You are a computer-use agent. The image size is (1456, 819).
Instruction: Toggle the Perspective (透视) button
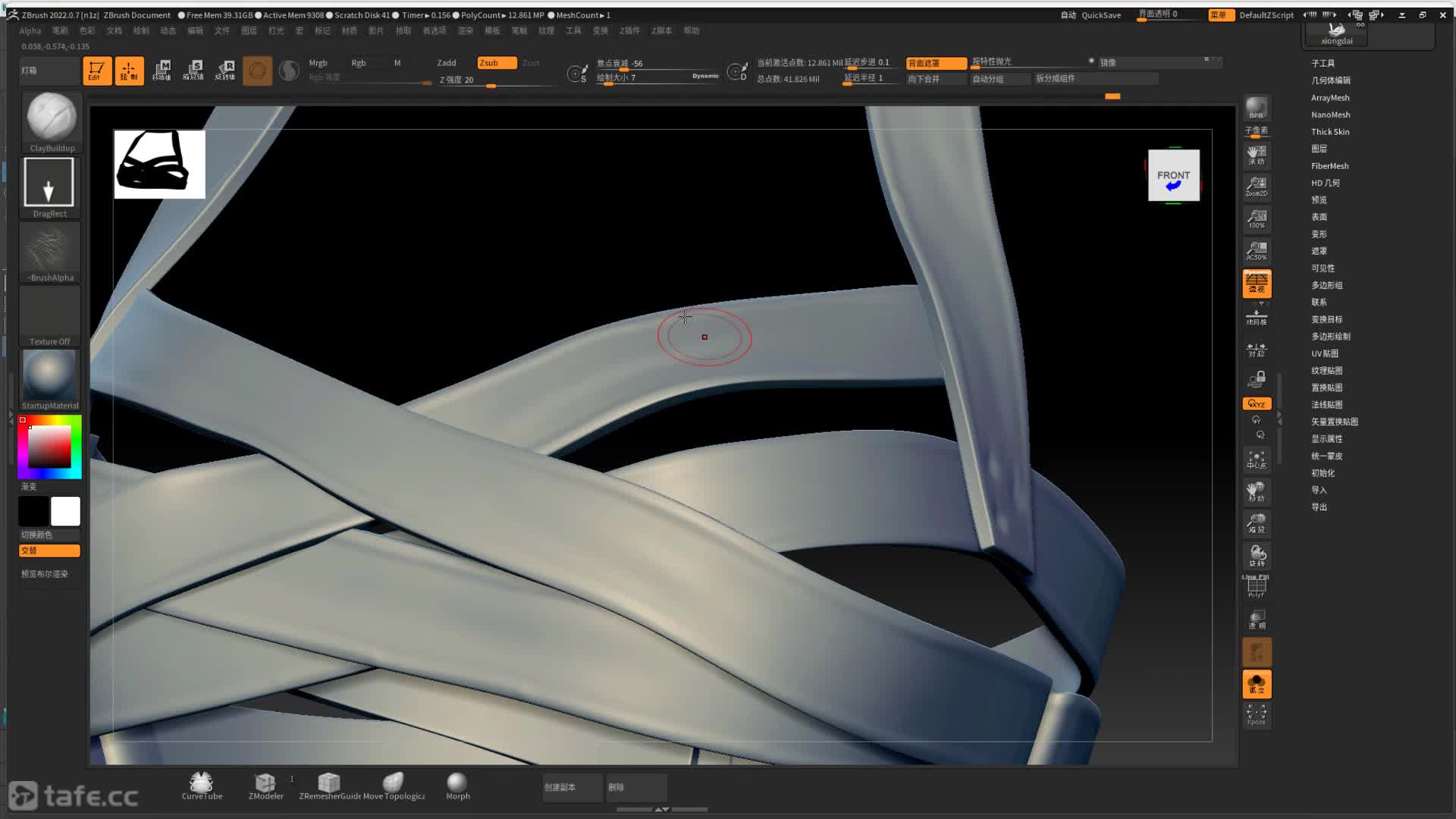[1257, 283]
